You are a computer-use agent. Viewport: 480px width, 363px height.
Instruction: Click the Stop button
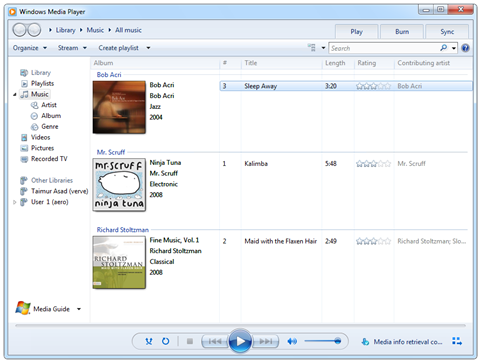[x=190, y=341]
